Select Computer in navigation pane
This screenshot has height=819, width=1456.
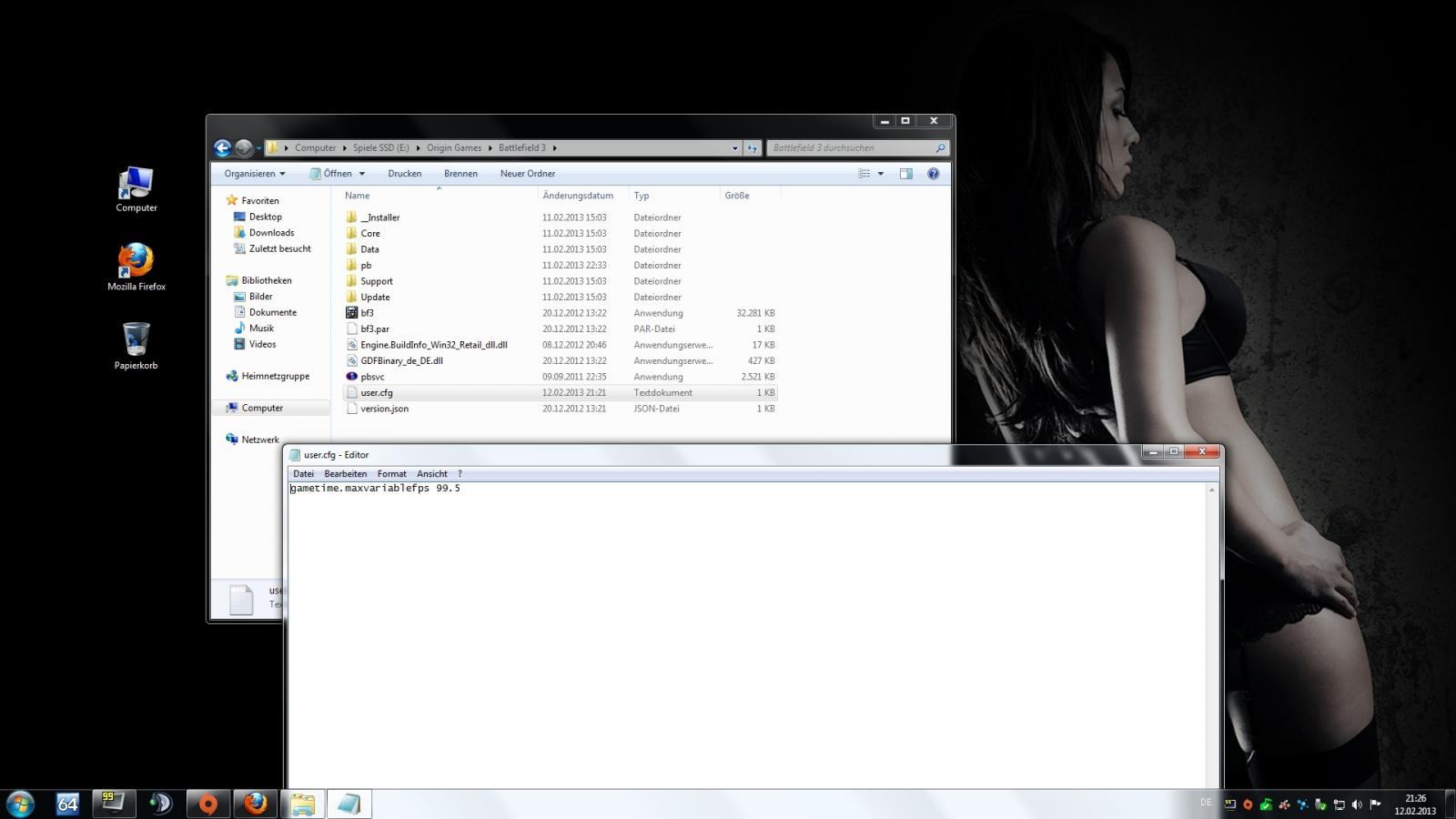coord(262,408)
